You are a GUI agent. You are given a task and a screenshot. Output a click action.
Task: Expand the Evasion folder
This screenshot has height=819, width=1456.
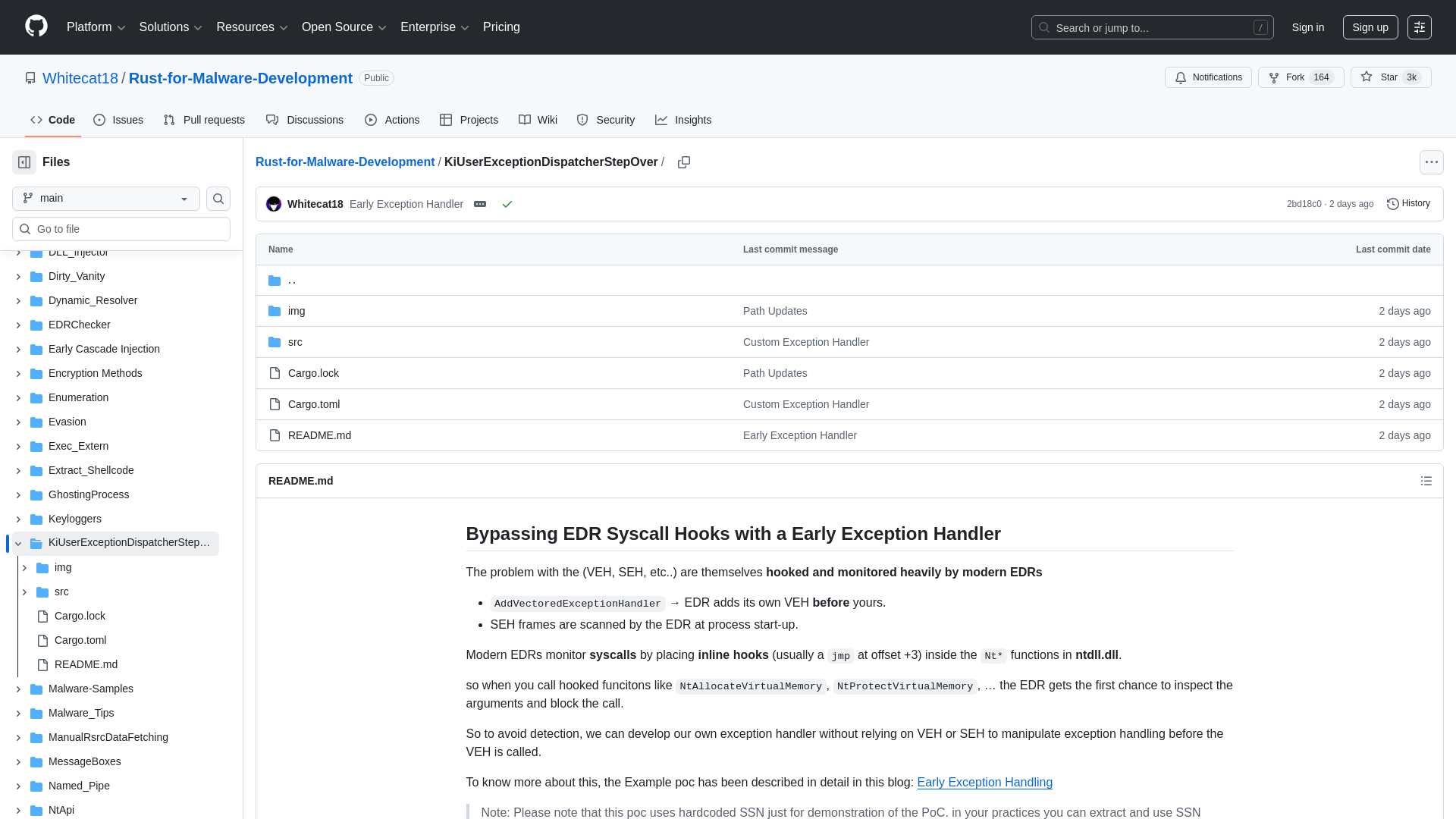pos(18,422)
